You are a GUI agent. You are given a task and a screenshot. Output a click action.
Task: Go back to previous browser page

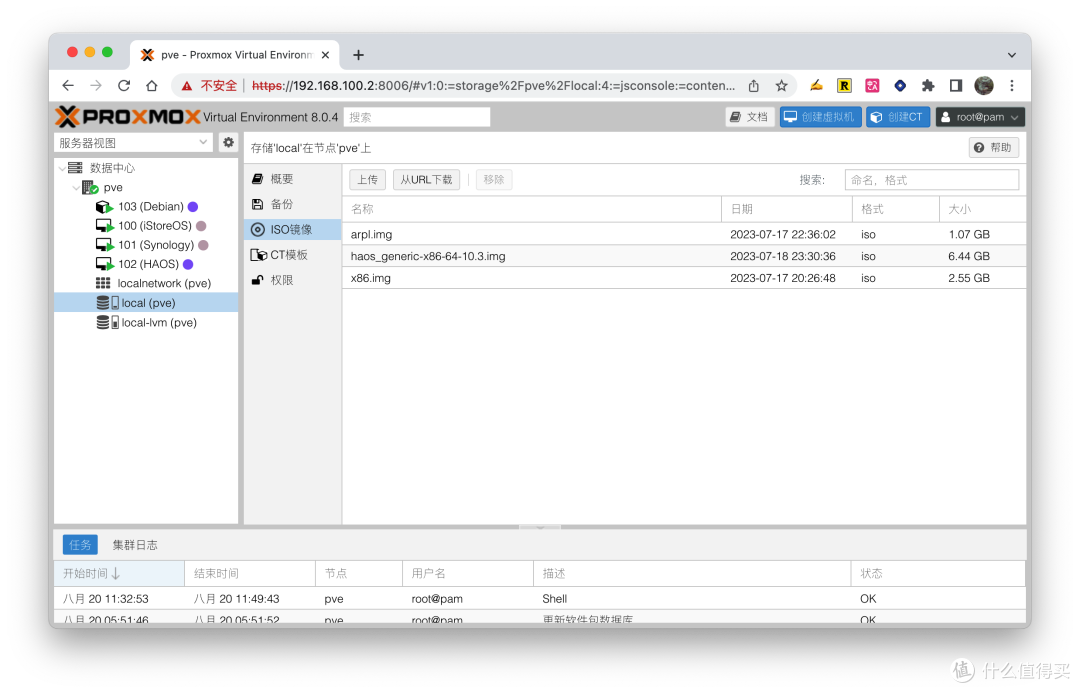coord(68,85)
